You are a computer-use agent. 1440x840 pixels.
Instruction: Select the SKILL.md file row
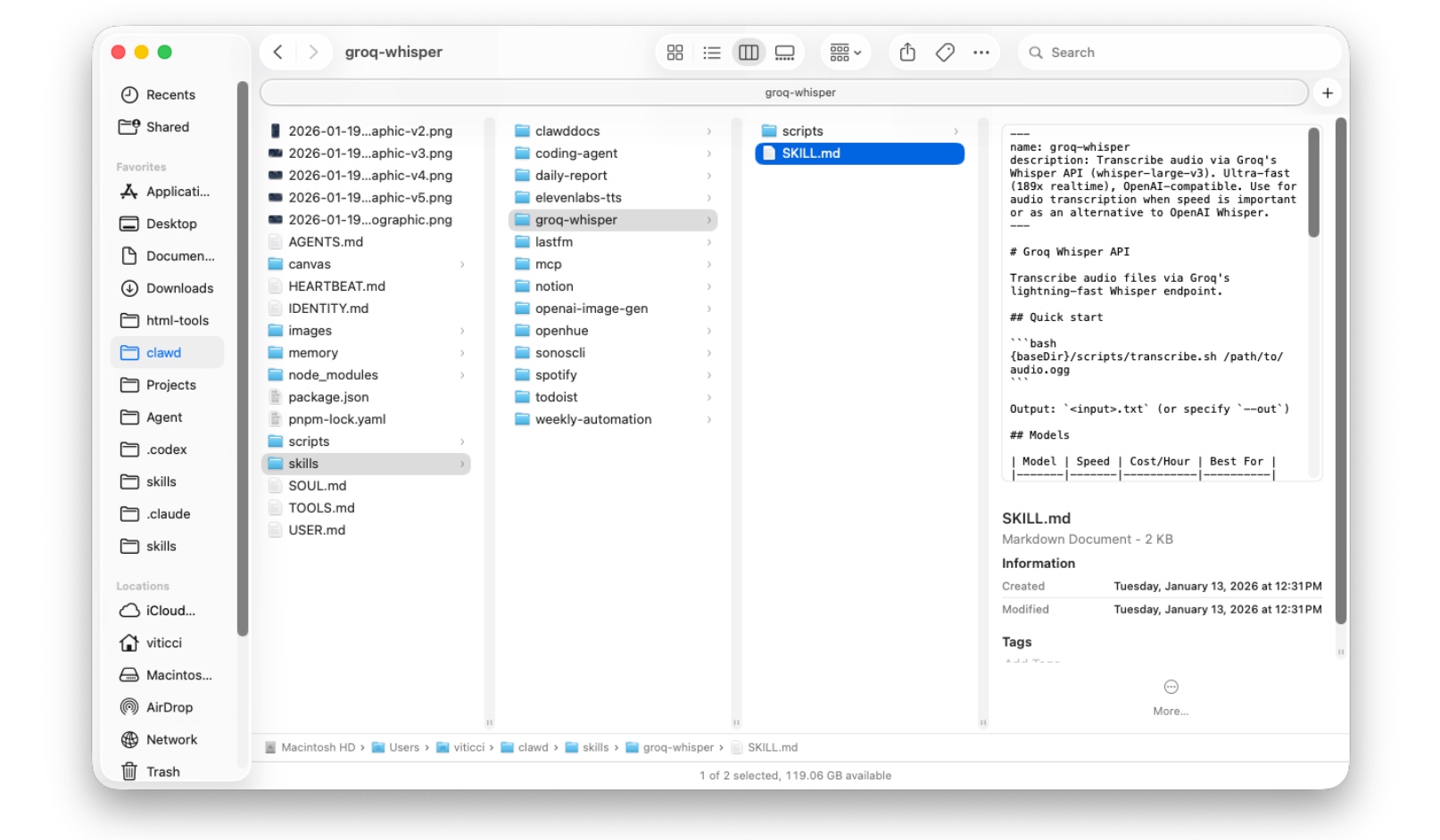coord(860,153)
